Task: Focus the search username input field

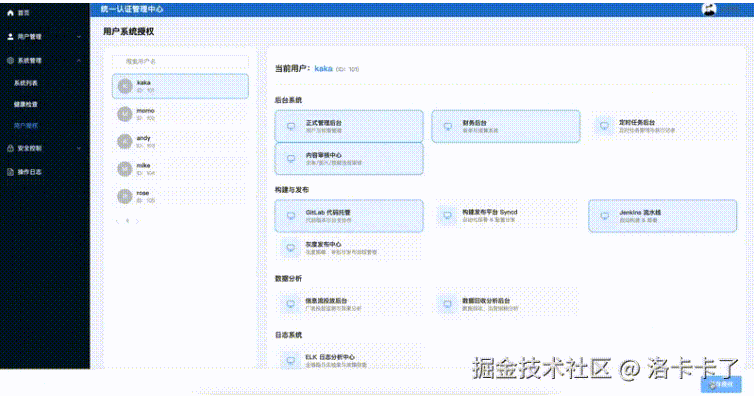Action: [180, 62]
